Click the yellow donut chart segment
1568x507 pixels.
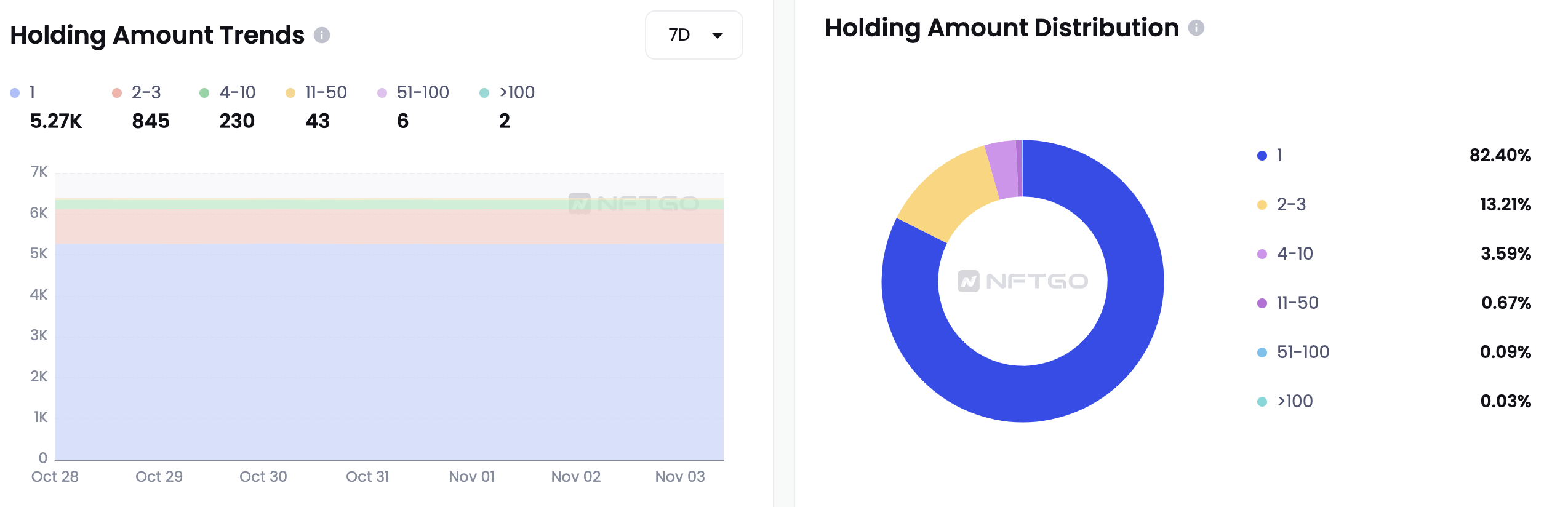(951, 191)
